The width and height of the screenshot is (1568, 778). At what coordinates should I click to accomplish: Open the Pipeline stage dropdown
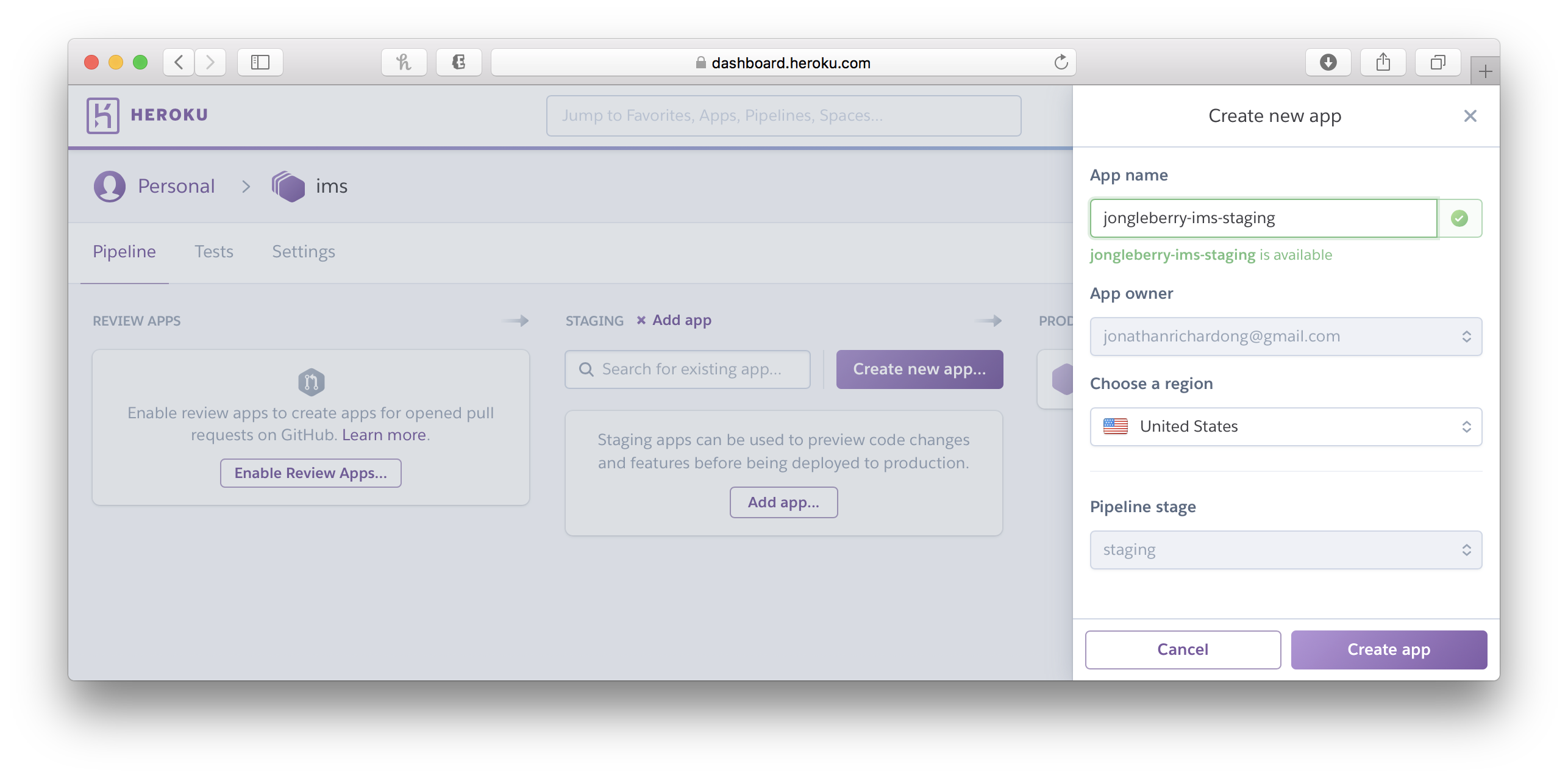pos(1286,550)
